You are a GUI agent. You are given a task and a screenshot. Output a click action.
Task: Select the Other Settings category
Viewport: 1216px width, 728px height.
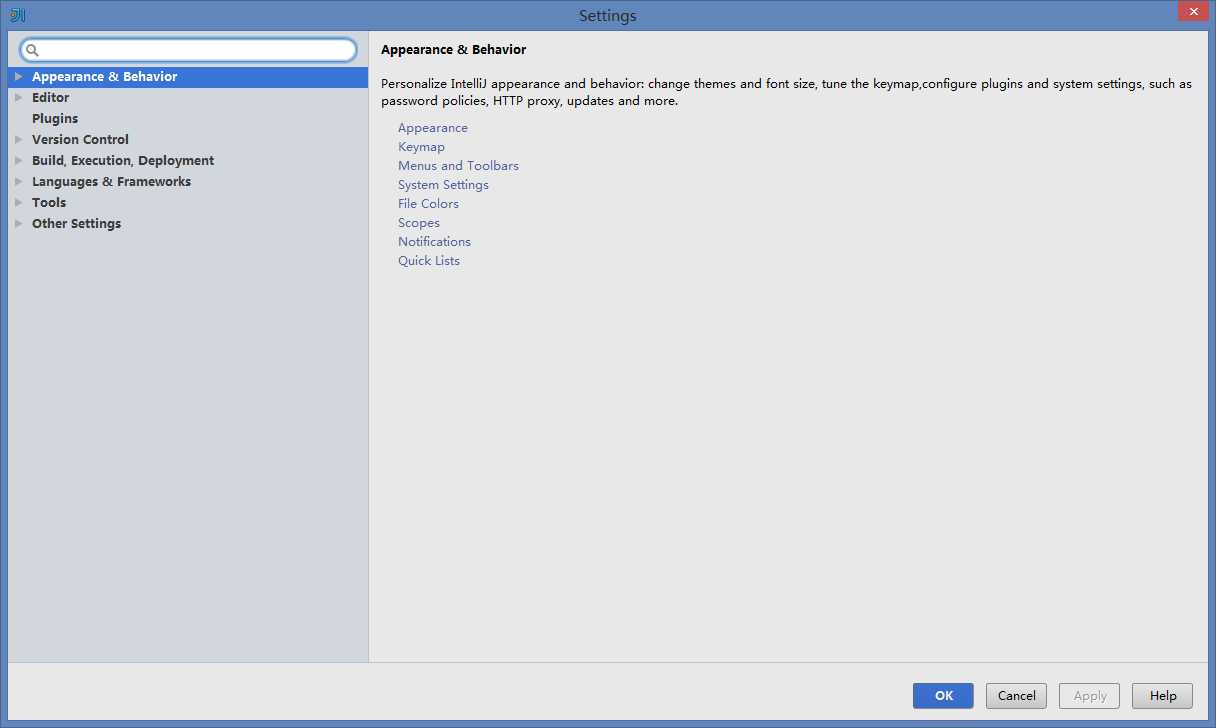pyautogui.click(x=188, y=224)
